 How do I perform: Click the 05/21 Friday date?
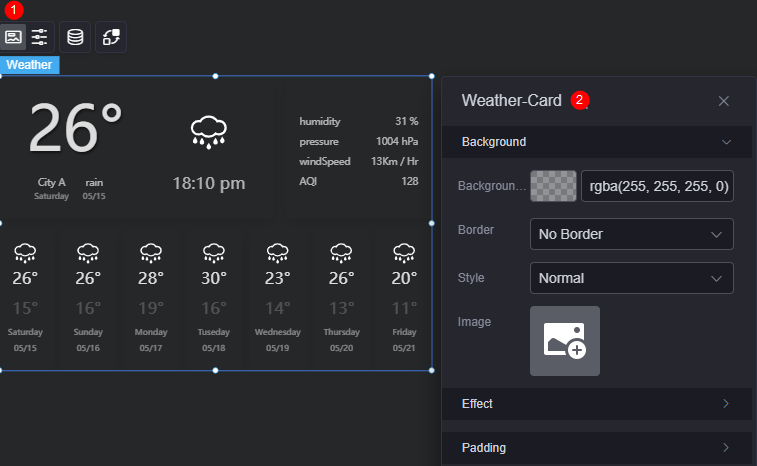pyautogui.click(x=404, y=348)
